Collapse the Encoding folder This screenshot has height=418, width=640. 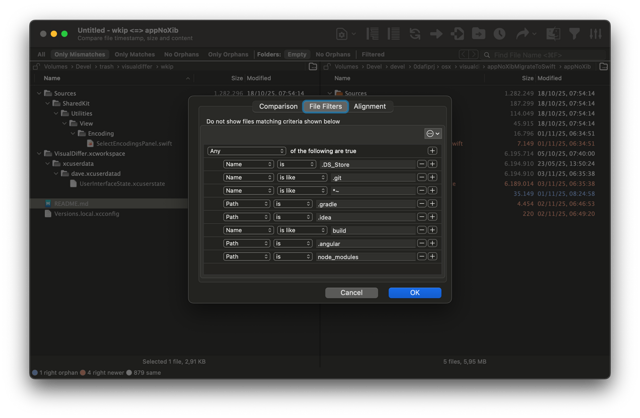coord(73,133)
